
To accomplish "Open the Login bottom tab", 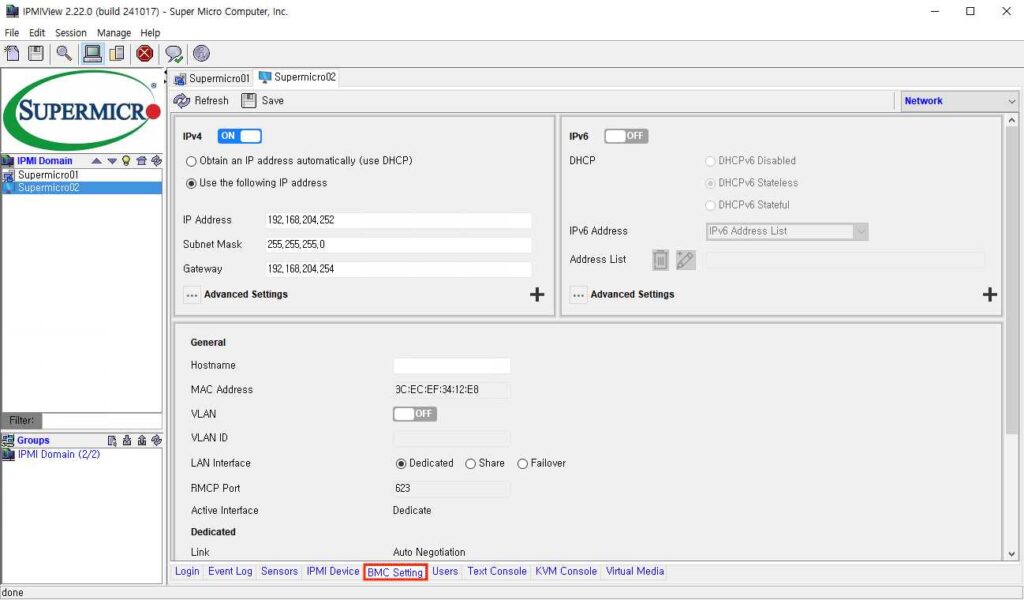I will tap(187, 571).
